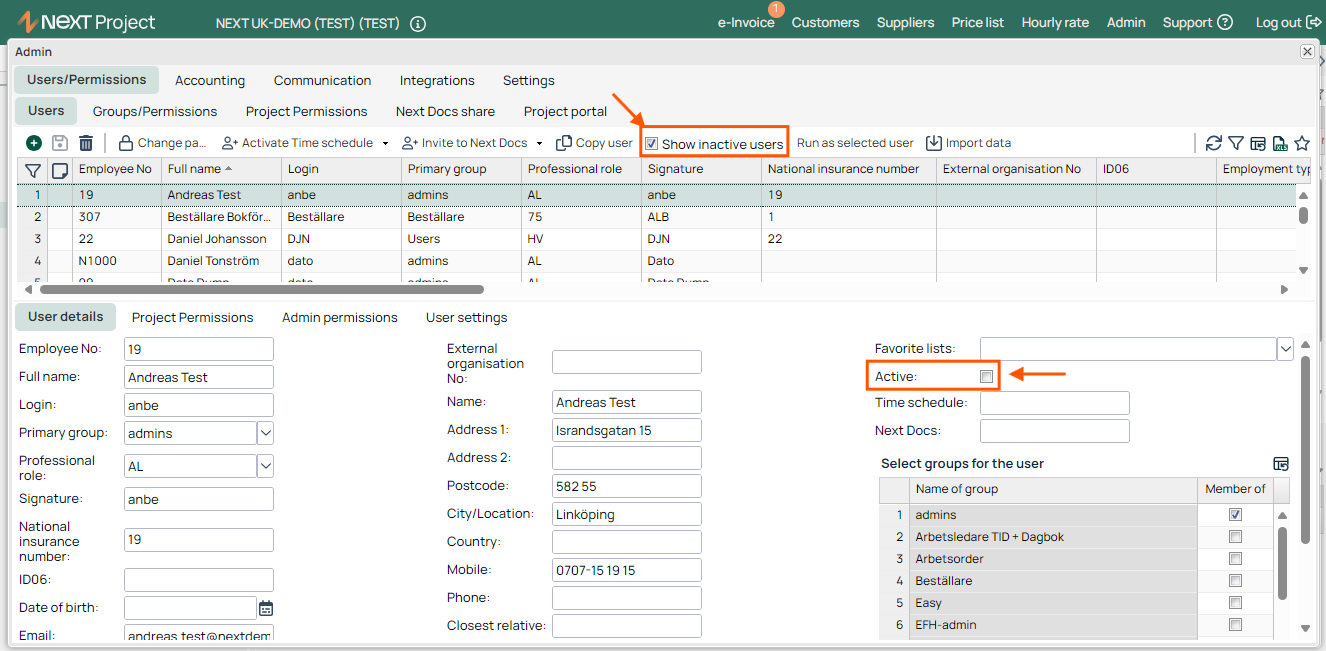The height and width of the screenshot is (651, 1326).
Task: Delete the selected user with the trash icon
Action: point(86,143)
